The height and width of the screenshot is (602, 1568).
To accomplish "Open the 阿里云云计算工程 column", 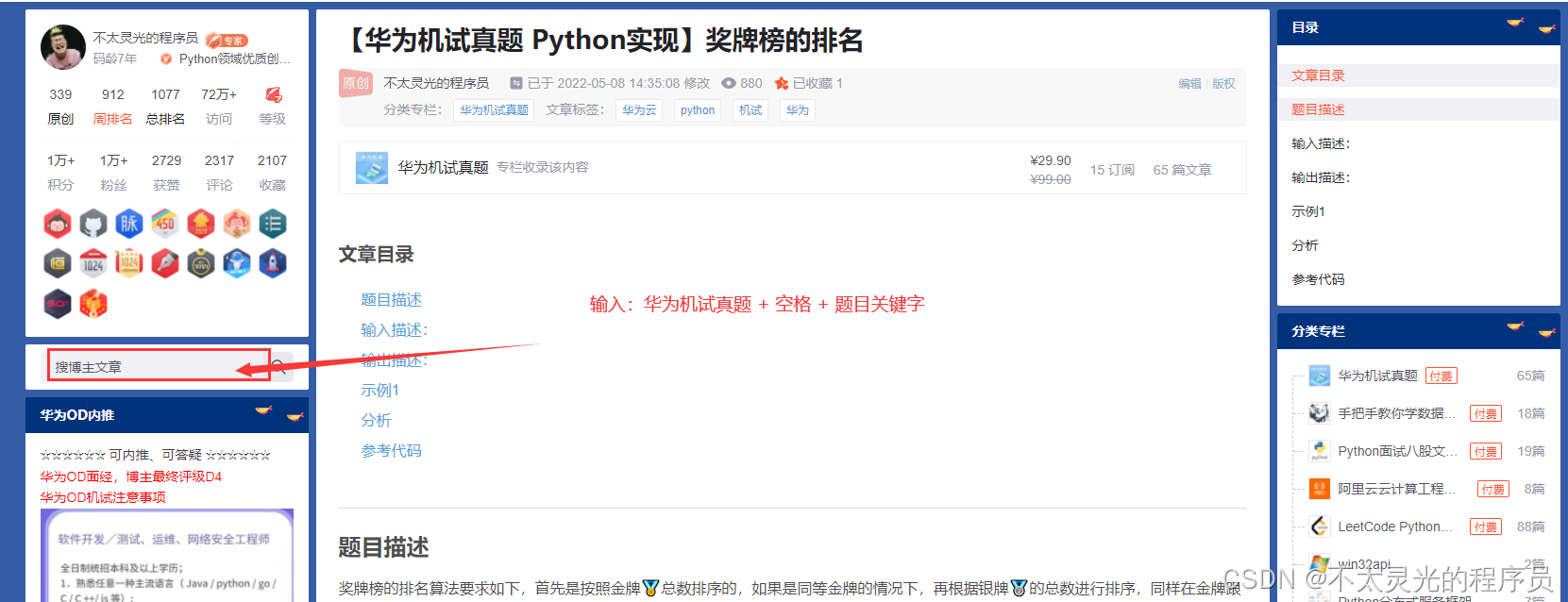I will (1397, 489).
